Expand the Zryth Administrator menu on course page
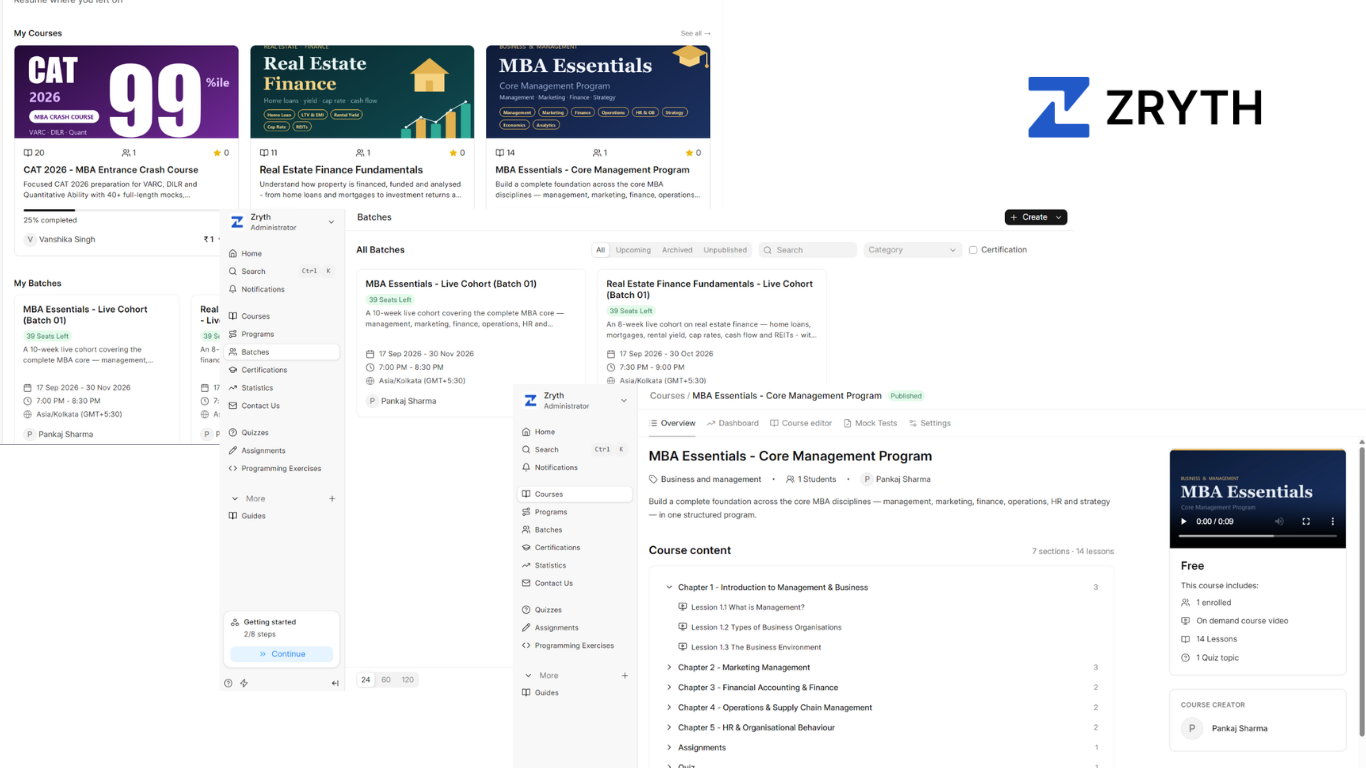The height and width of the screenshot is (768, 1366). (x=575, y=401)
